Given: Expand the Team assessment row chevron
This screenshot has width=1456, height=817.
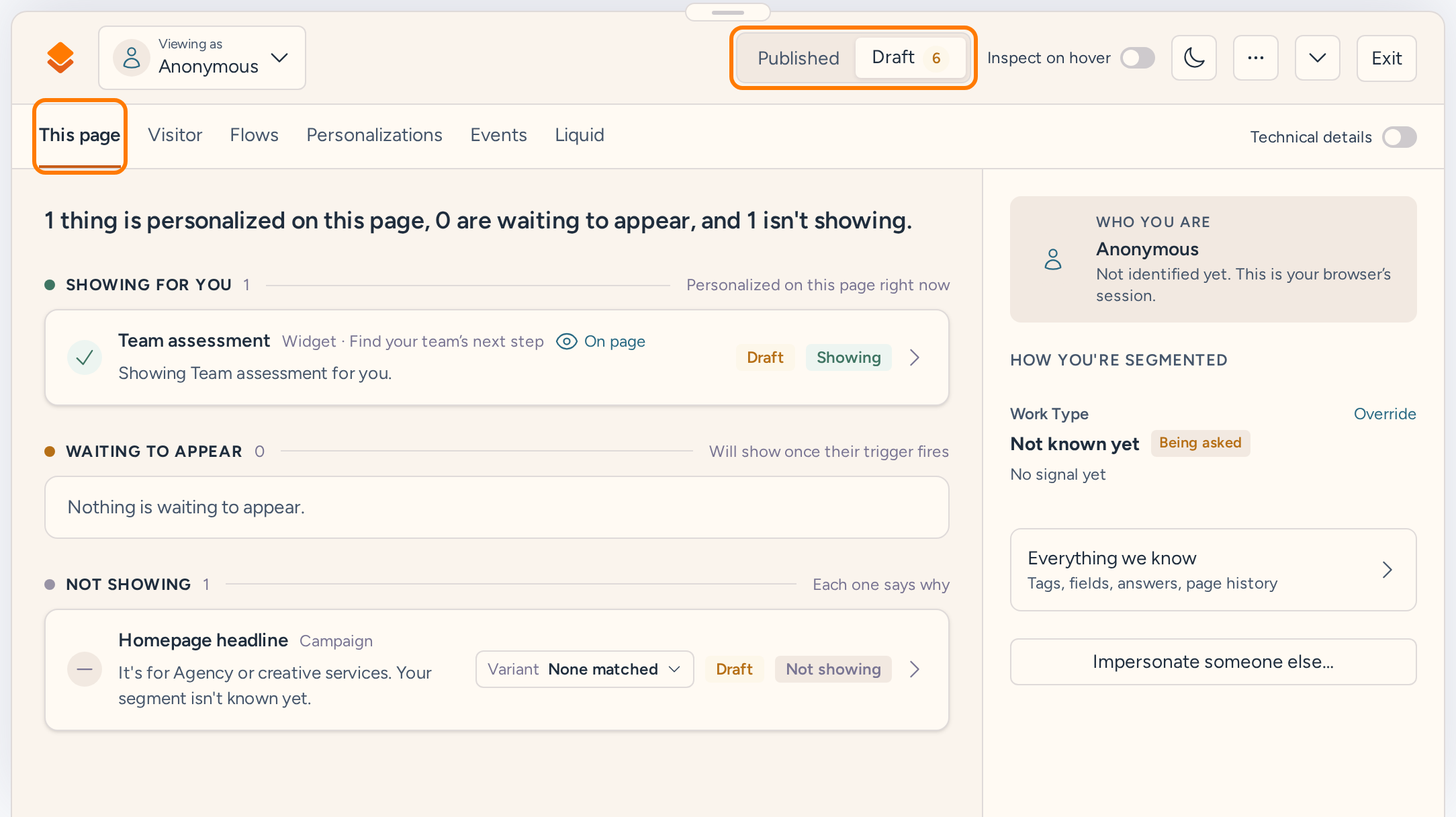Looking at the screenshot, I should tap(914, 357).
